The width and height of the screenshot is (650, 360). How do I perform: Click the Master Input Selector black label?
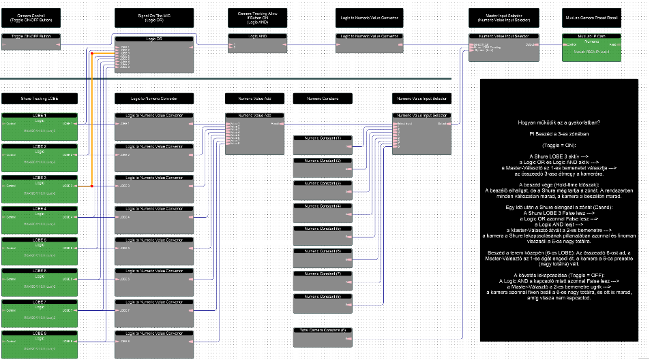pyautogui.click(x=504, y=18)
